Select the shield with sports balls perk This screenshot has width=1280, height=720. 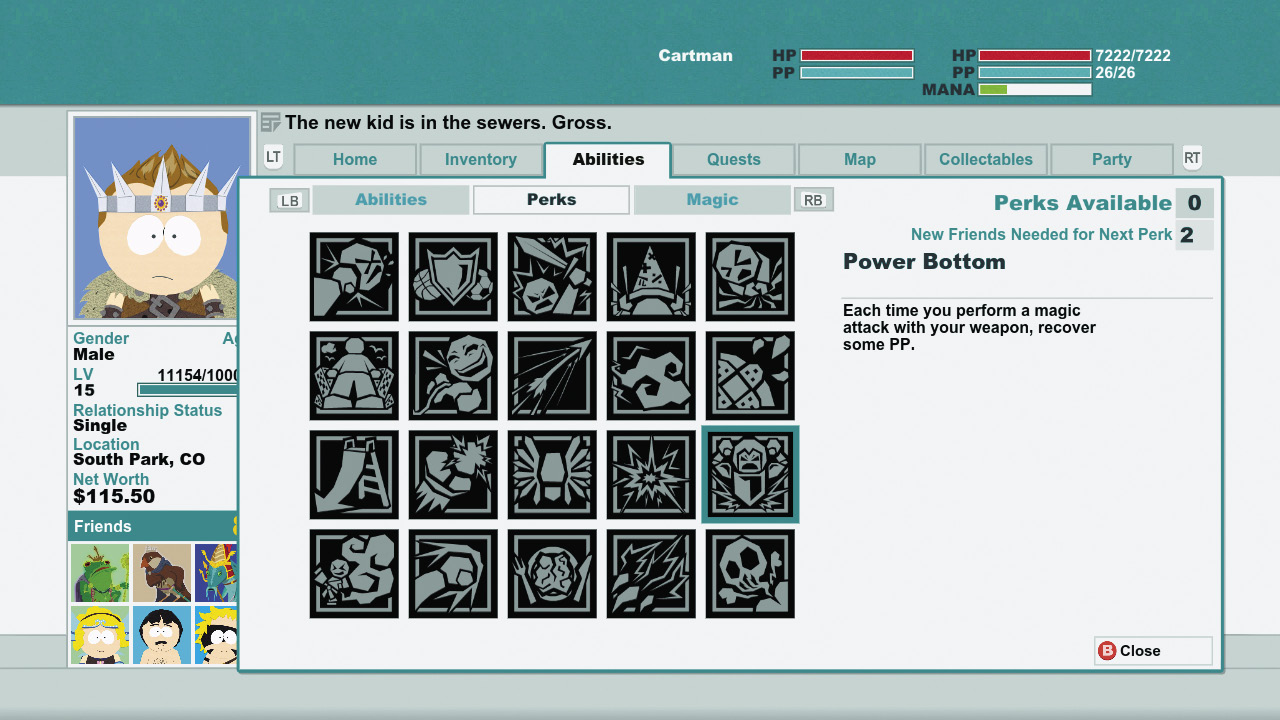(x=453, y=277)
